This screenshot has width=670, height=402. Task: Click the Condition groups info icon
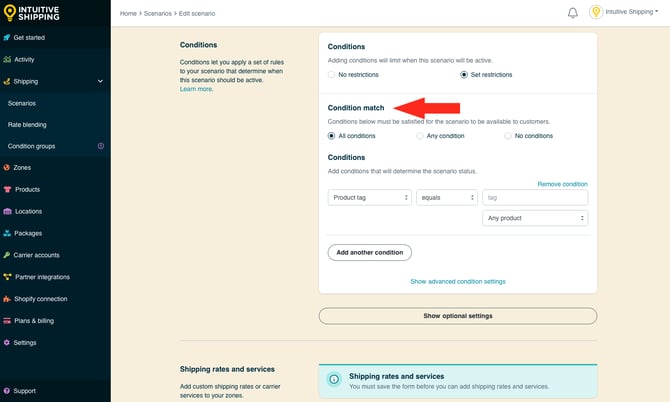[x=100, y=146]
